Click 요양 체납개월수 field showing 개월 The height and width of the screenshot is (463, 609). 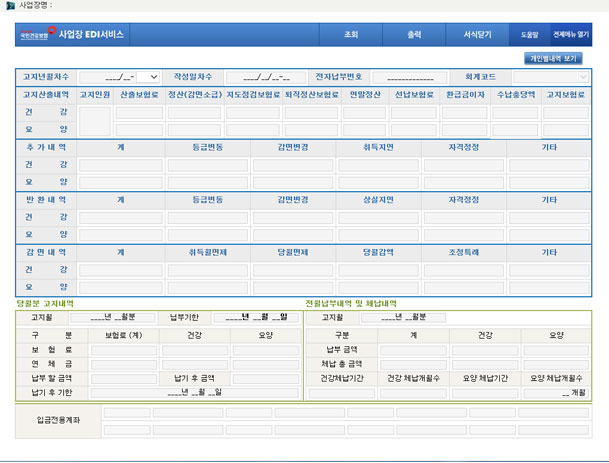[x=556, y=393]
